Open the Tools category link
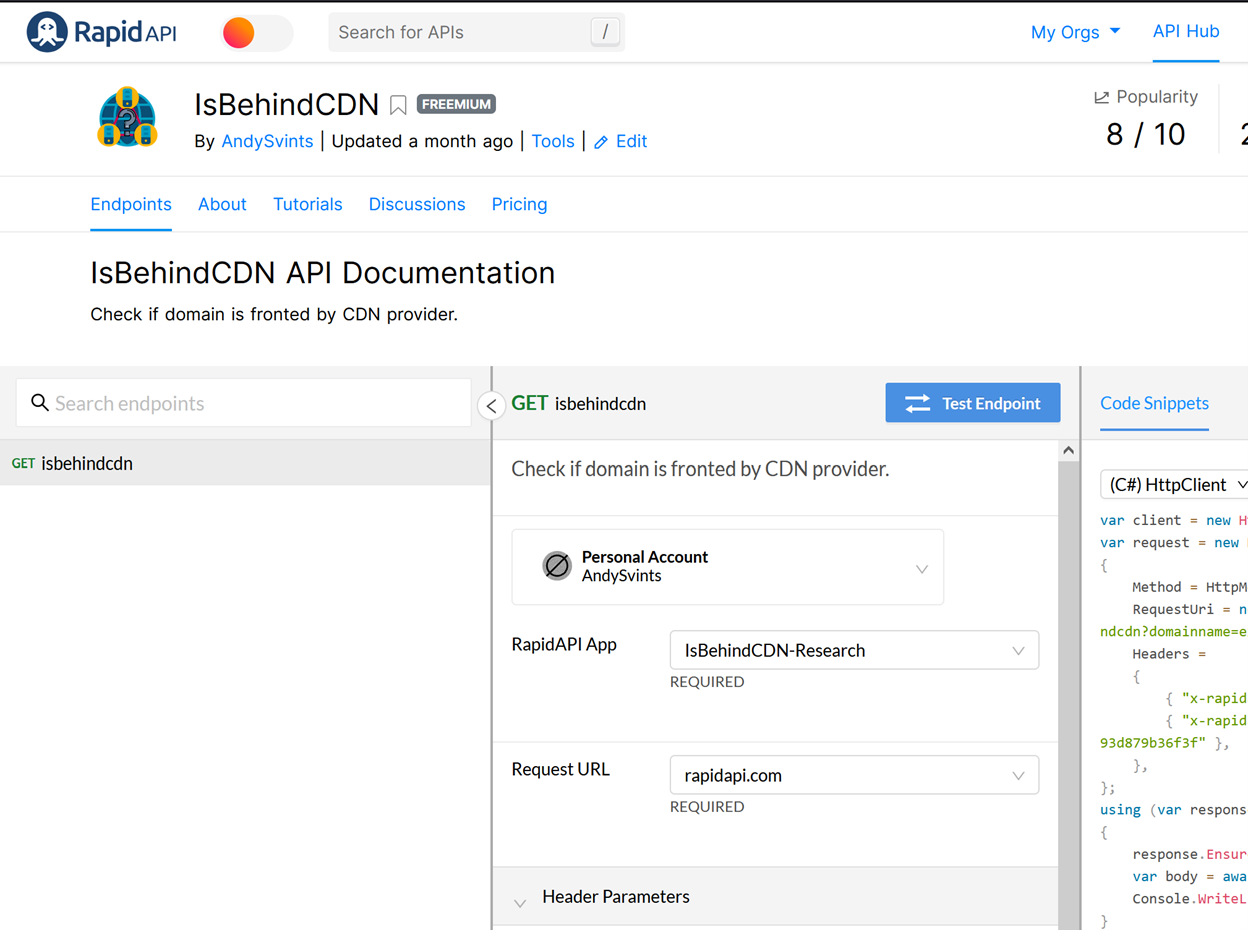The image size is (1248, 930). click(553, 141)
